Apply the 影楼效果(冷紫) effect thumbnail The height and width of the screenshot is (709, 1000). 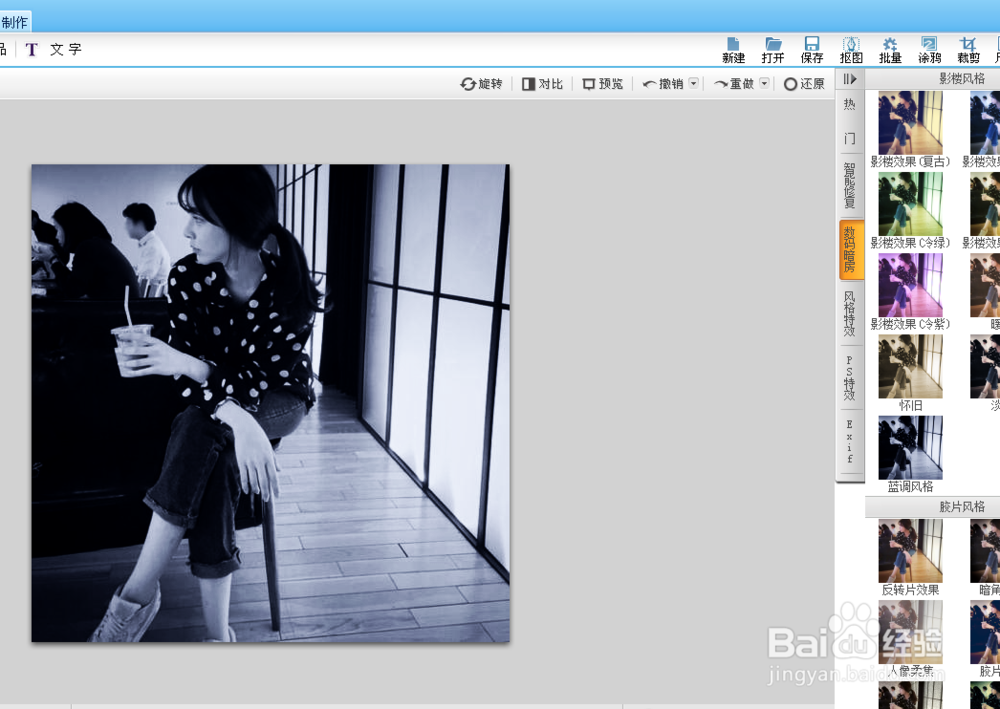(910, 285)
